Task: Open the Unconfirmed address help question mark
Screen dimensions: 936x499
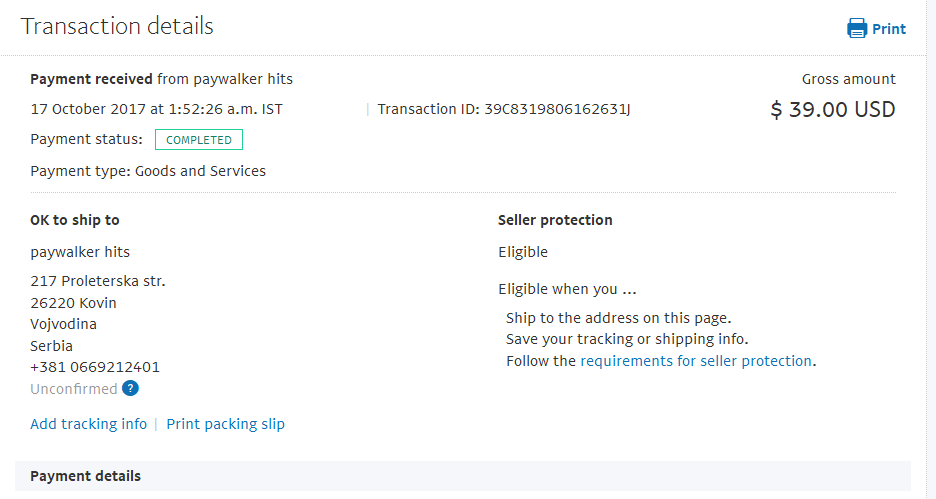Action: tap(130, 389)
